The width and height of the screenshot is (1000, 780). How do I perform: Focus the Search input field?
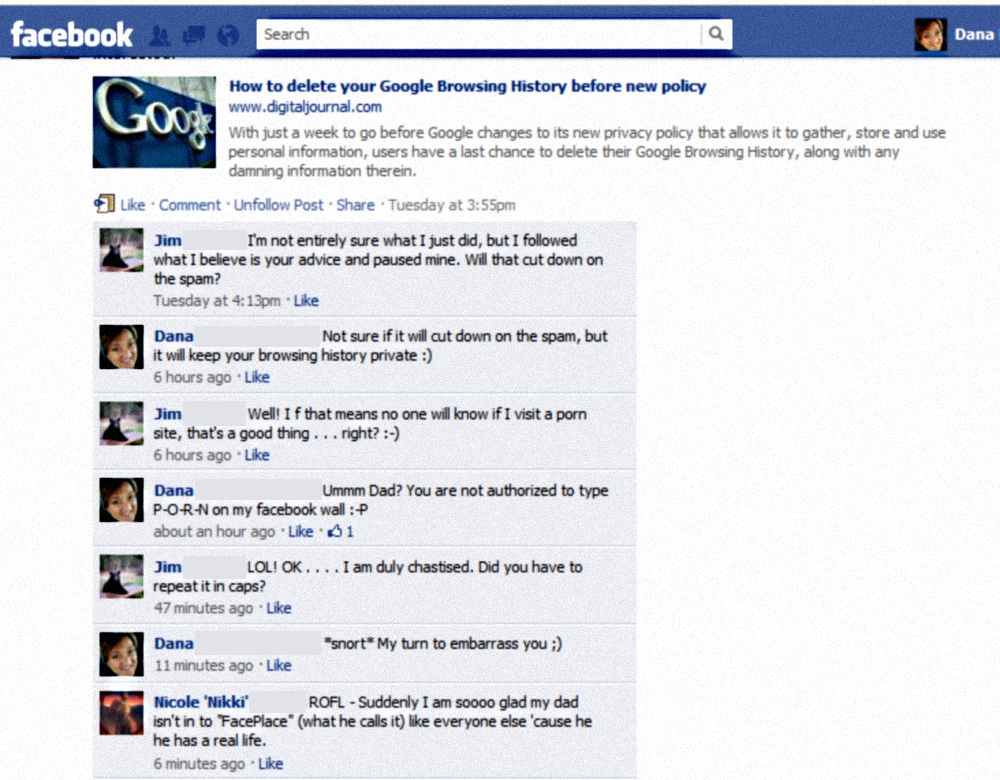(x=479, y=34)
